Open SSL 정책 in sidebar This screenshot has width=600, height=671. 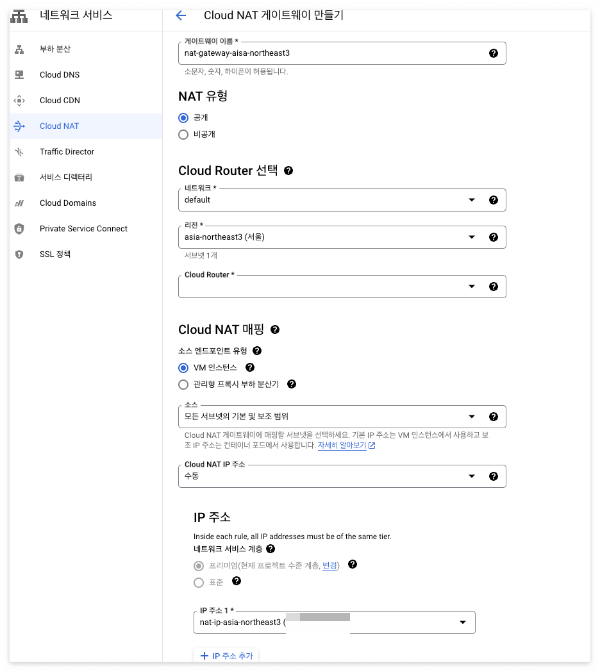86,254
